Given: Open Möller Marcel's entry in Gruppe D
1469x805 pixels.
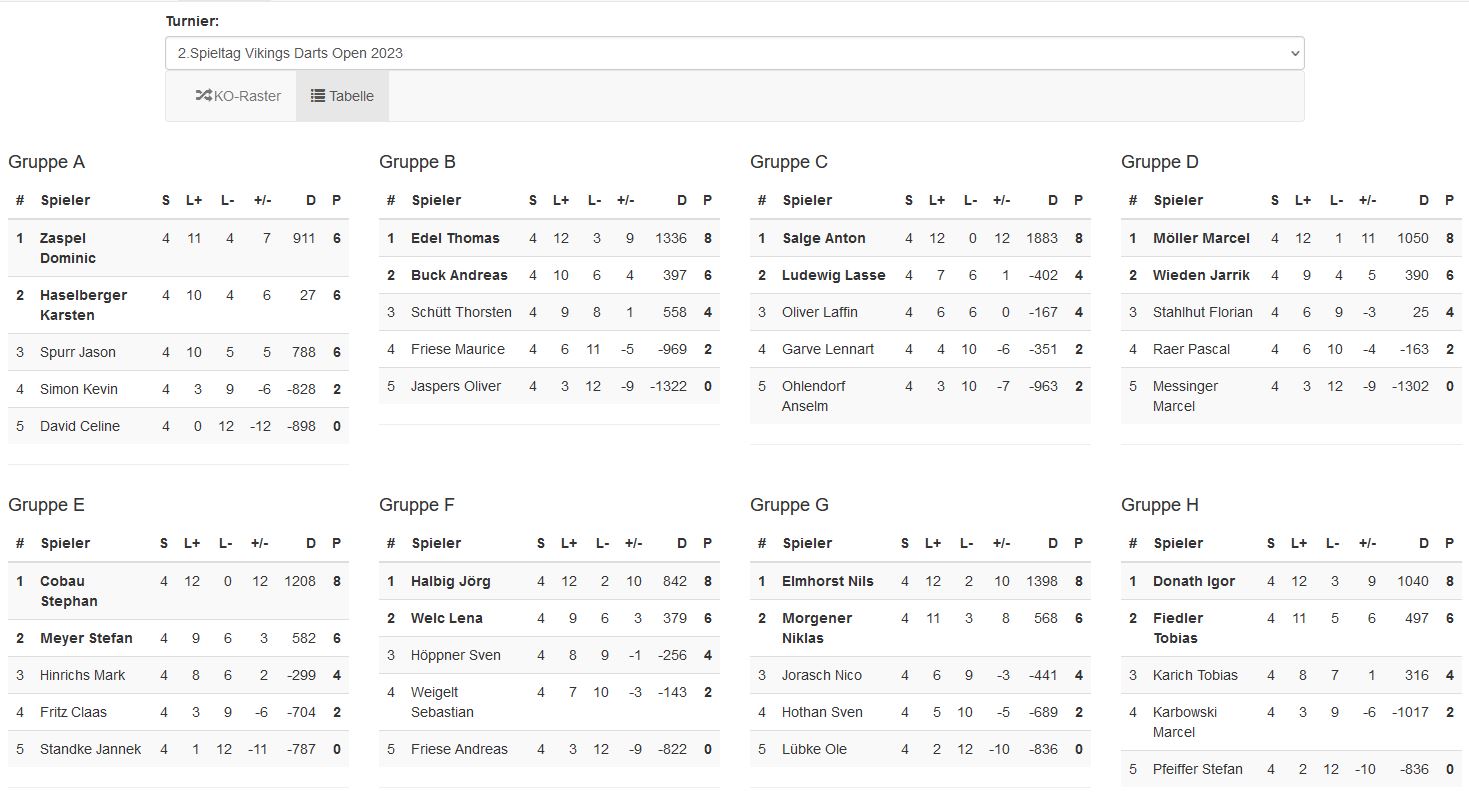Looking at the screenshot, I should coord(1201,238).
